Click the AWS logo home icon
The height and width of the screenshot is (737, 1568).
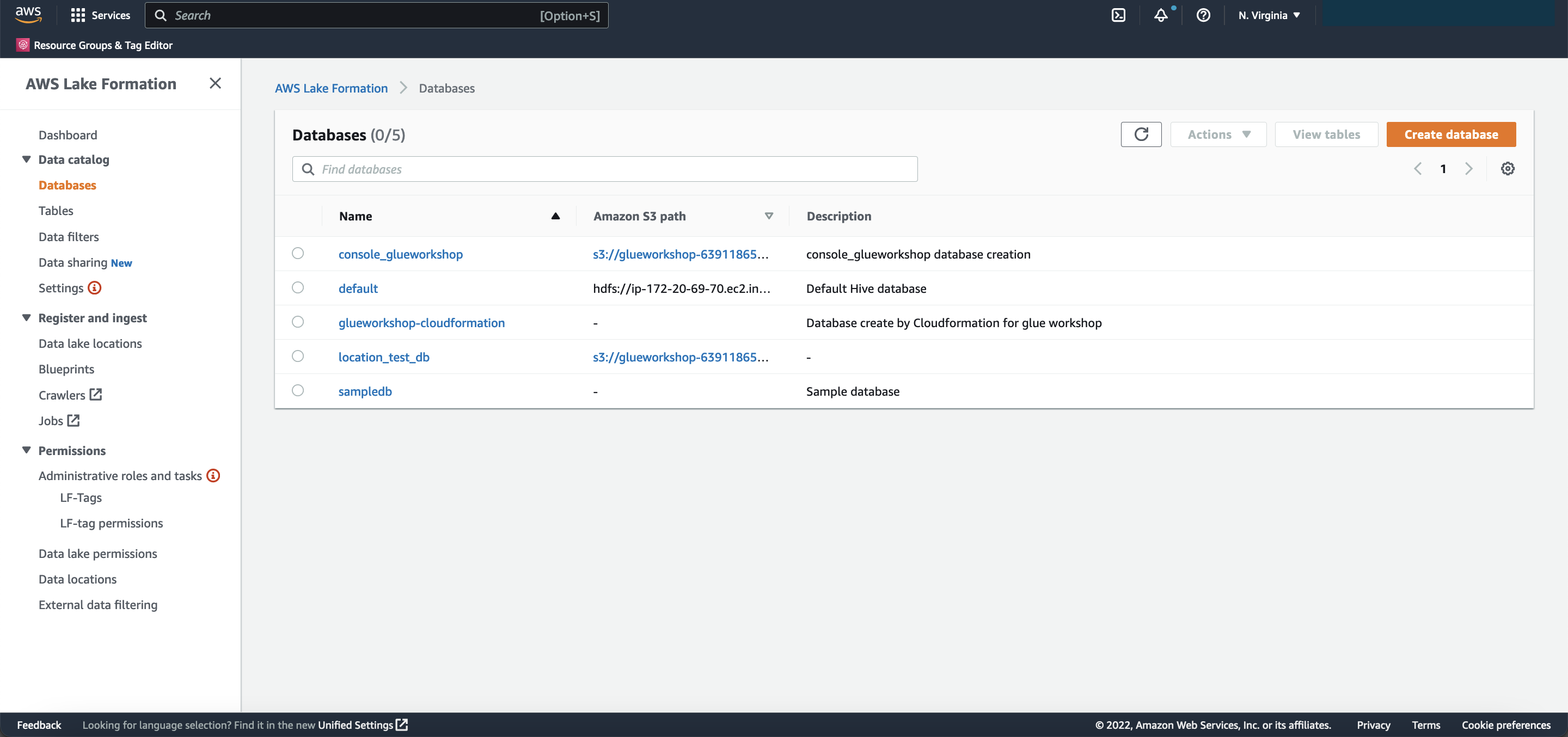click(x=28, y=15)
